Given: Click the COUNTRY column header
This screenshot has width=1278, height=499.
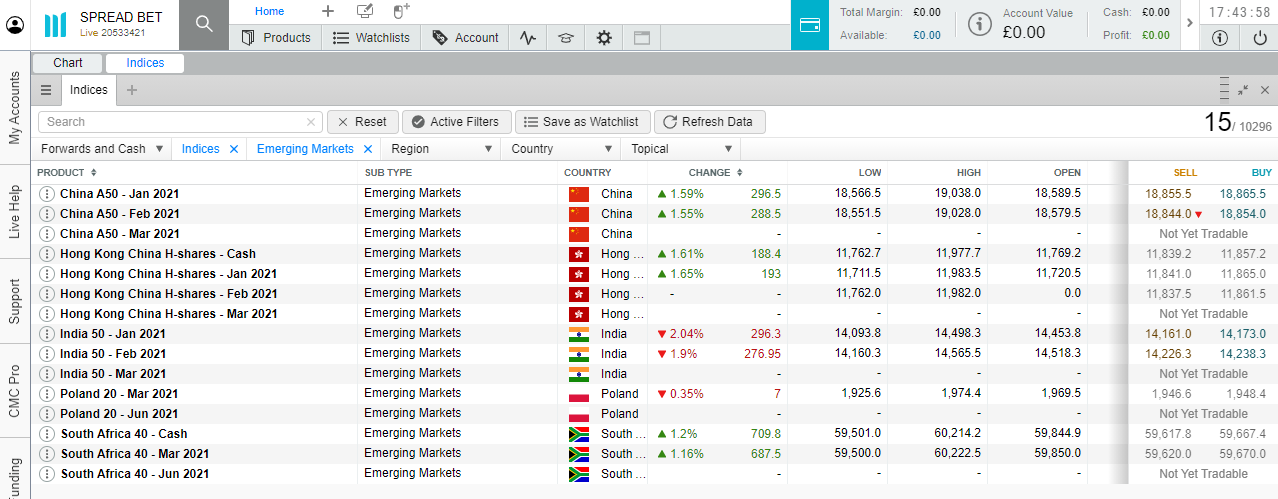Looking at the screenshot, I should 588,173.
